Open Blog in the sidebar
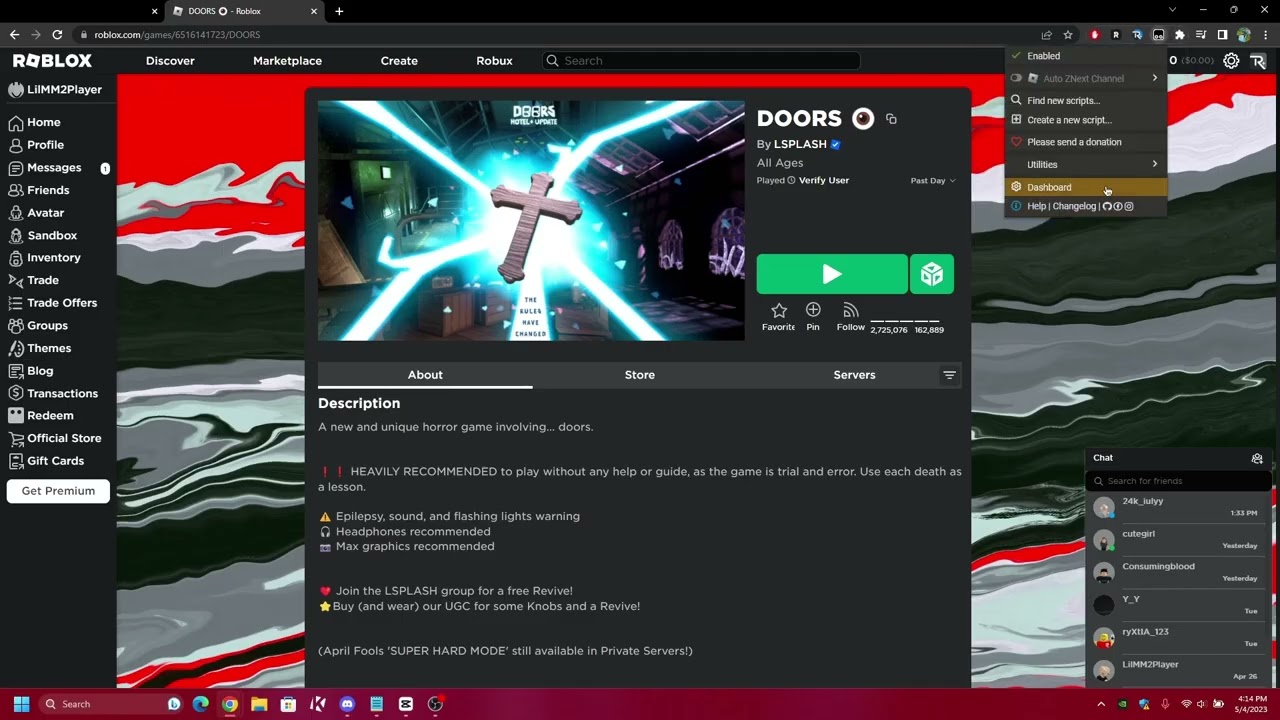 tap(31, 371)
